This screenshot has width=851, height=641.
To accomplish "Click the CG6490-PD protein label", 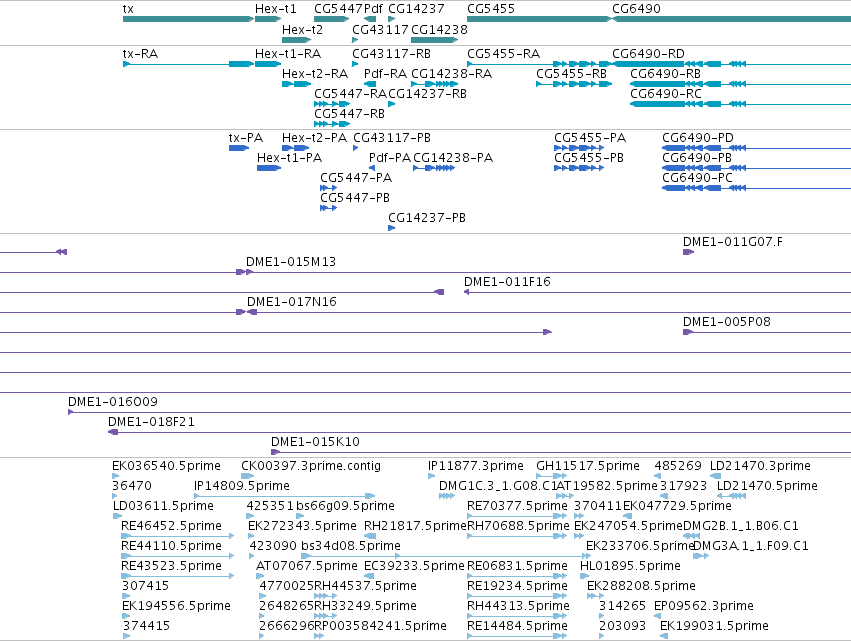I will point(698,137).
